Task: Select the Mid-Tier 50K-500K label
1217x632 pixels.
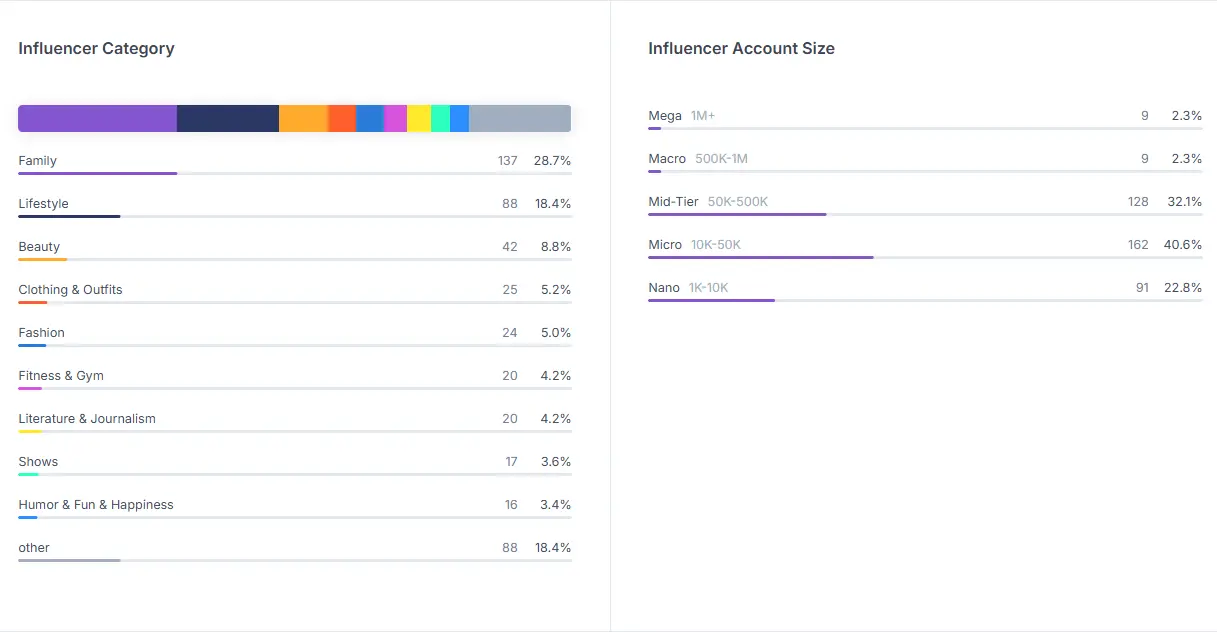Action: (708, 202)
